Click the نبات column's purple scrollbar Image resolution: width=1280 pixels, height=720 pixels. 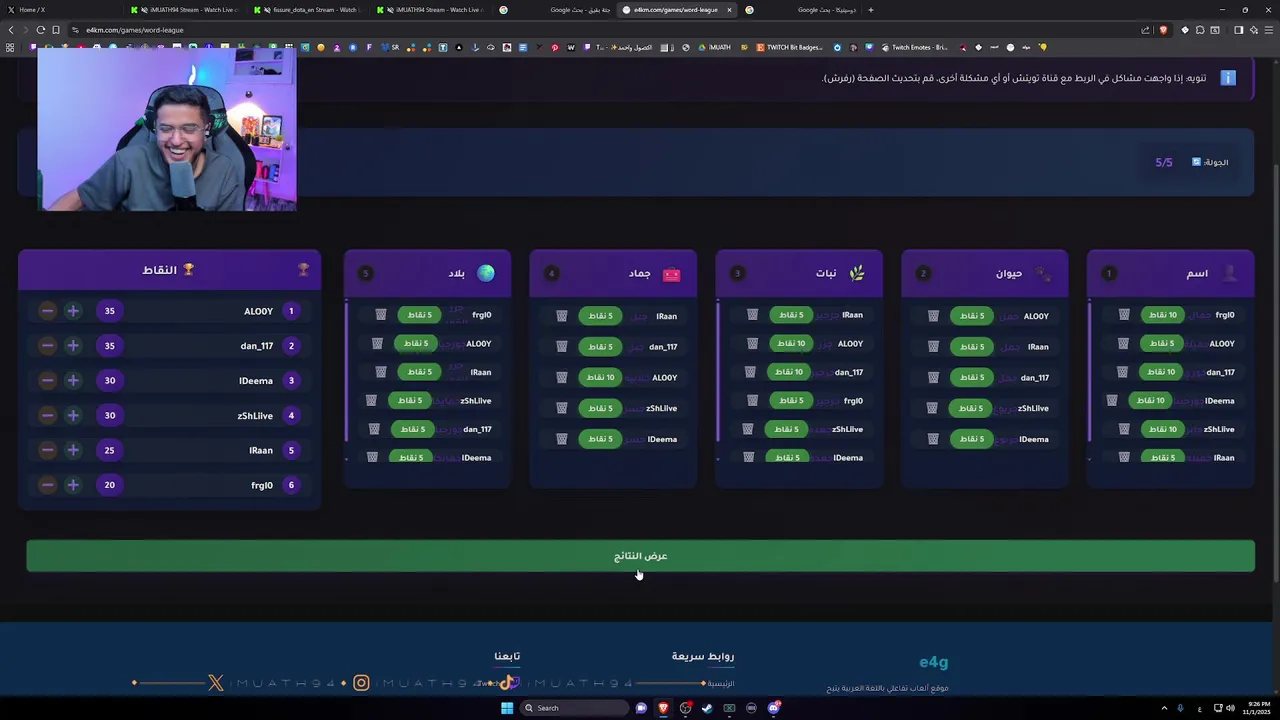tap(718, 370)
